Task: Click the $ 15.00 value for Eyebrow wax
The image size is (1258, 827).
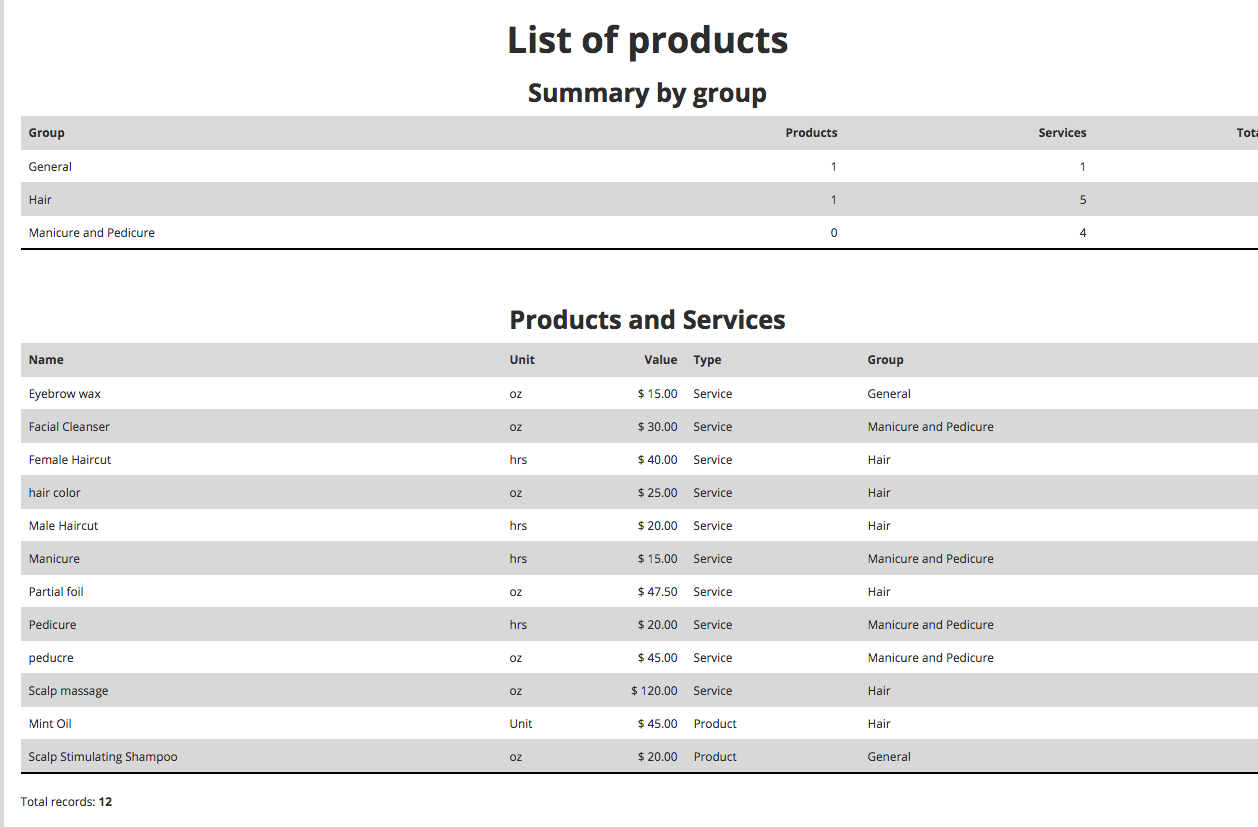Action: point(658,394)
